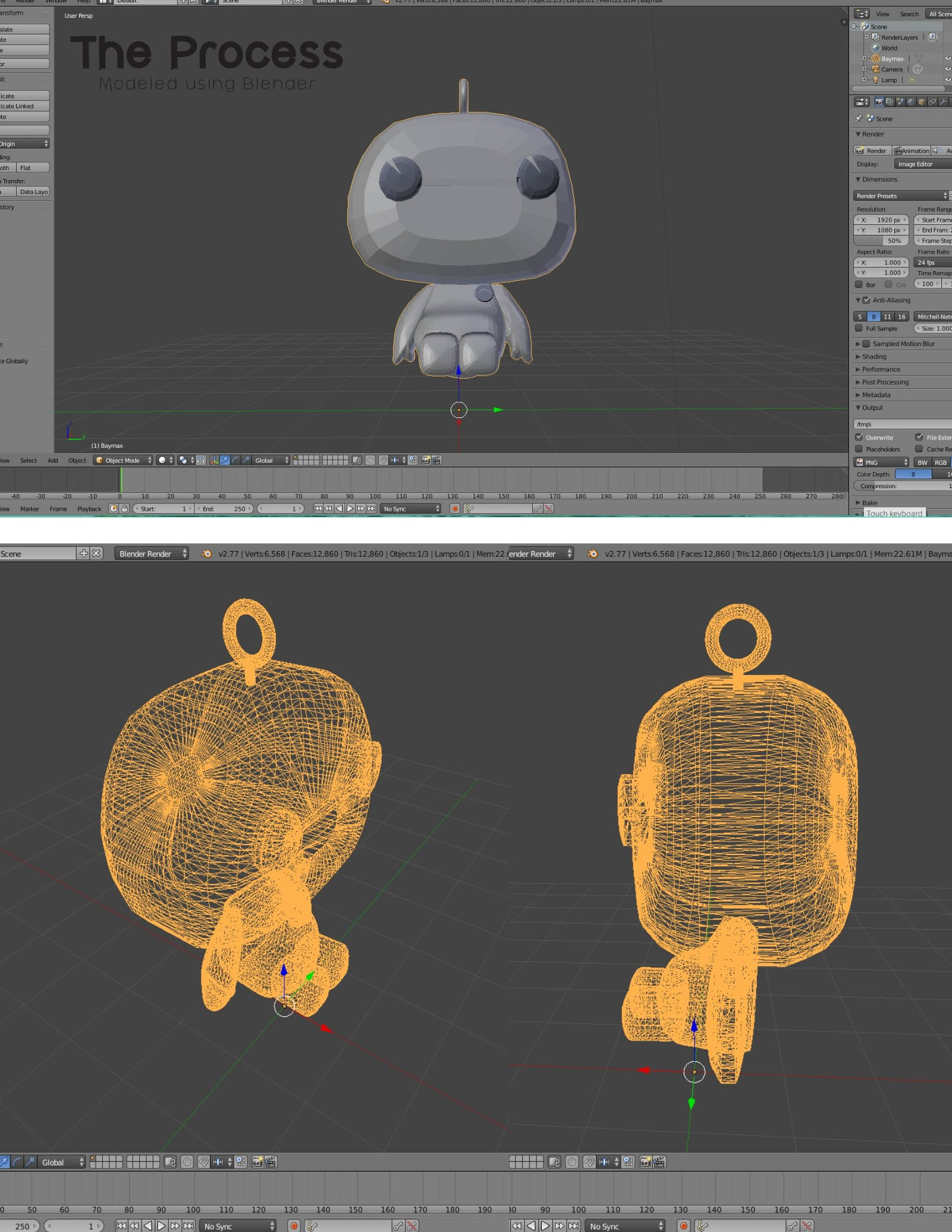Click the scale manipulator icon in top window
Image resolution: width=952 pixels, height=1232 pixels.
tap(246, 460)
